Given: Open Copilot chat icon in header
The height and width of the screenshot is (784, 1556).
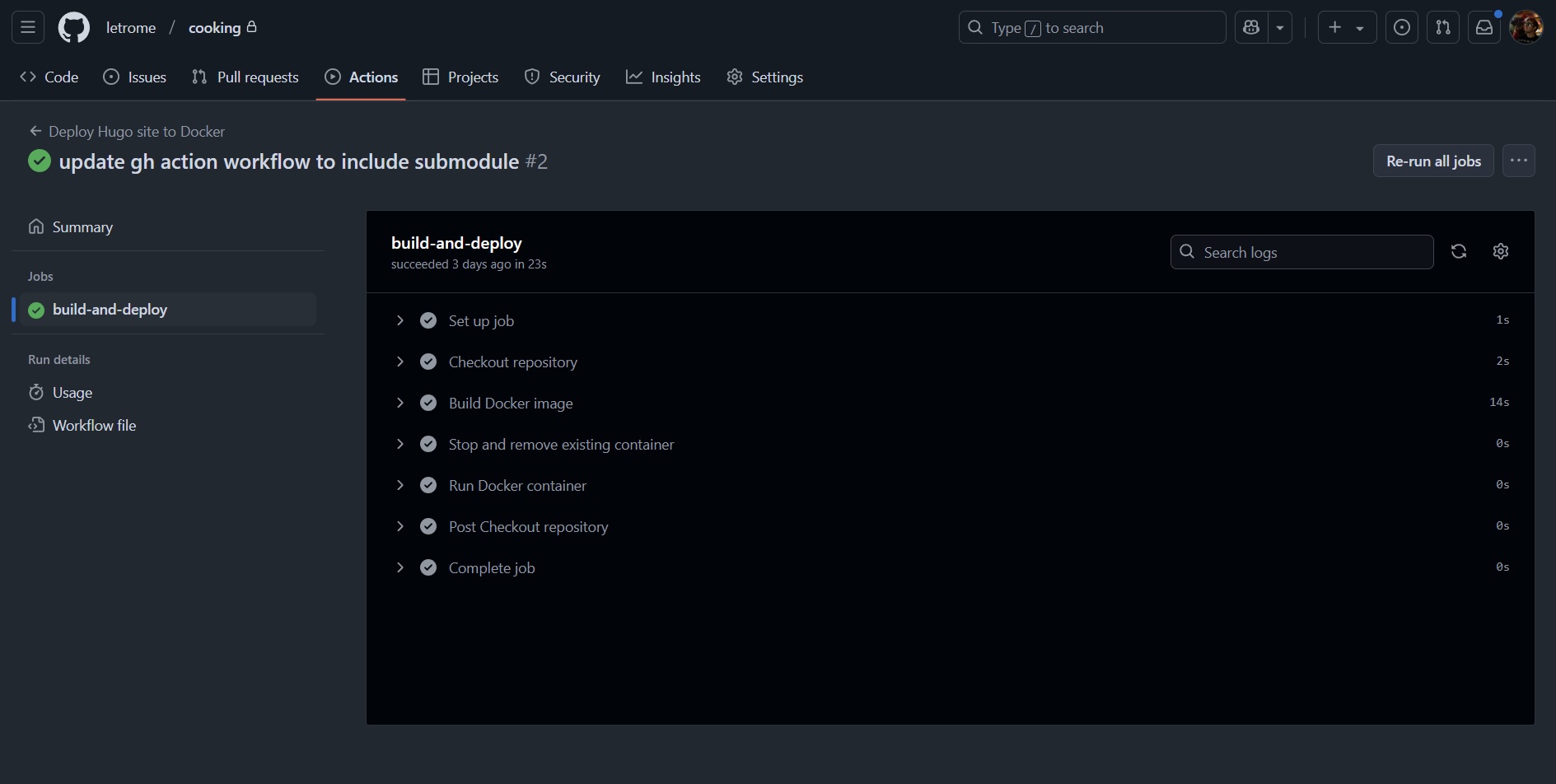Looking at the screenshot, I should (x=1251, y=27).
